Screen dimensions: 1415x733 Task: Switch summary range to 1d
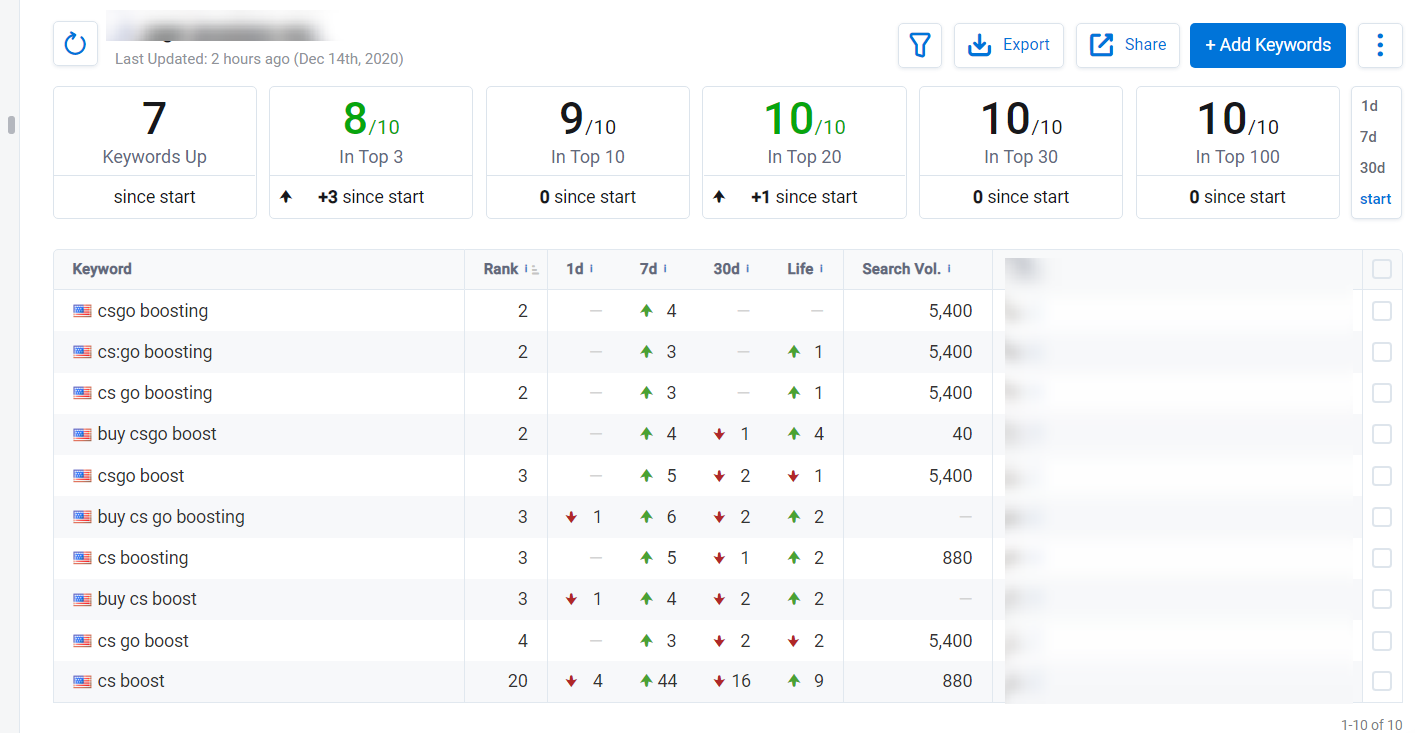(x=1369, y=106)
